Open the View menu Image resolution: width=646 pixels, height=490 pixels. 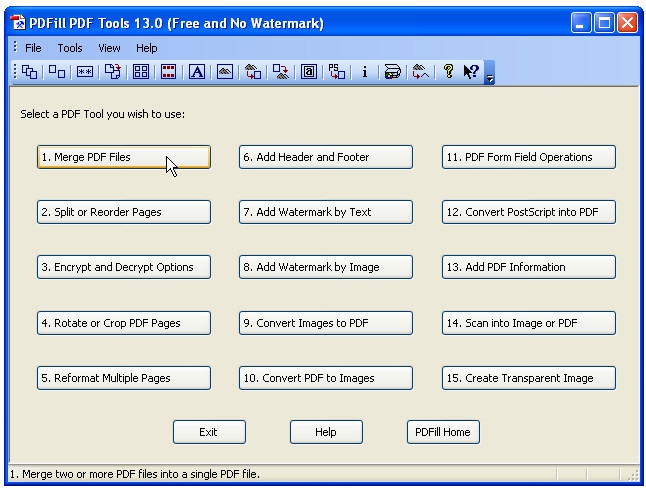[x=109, y=48]
